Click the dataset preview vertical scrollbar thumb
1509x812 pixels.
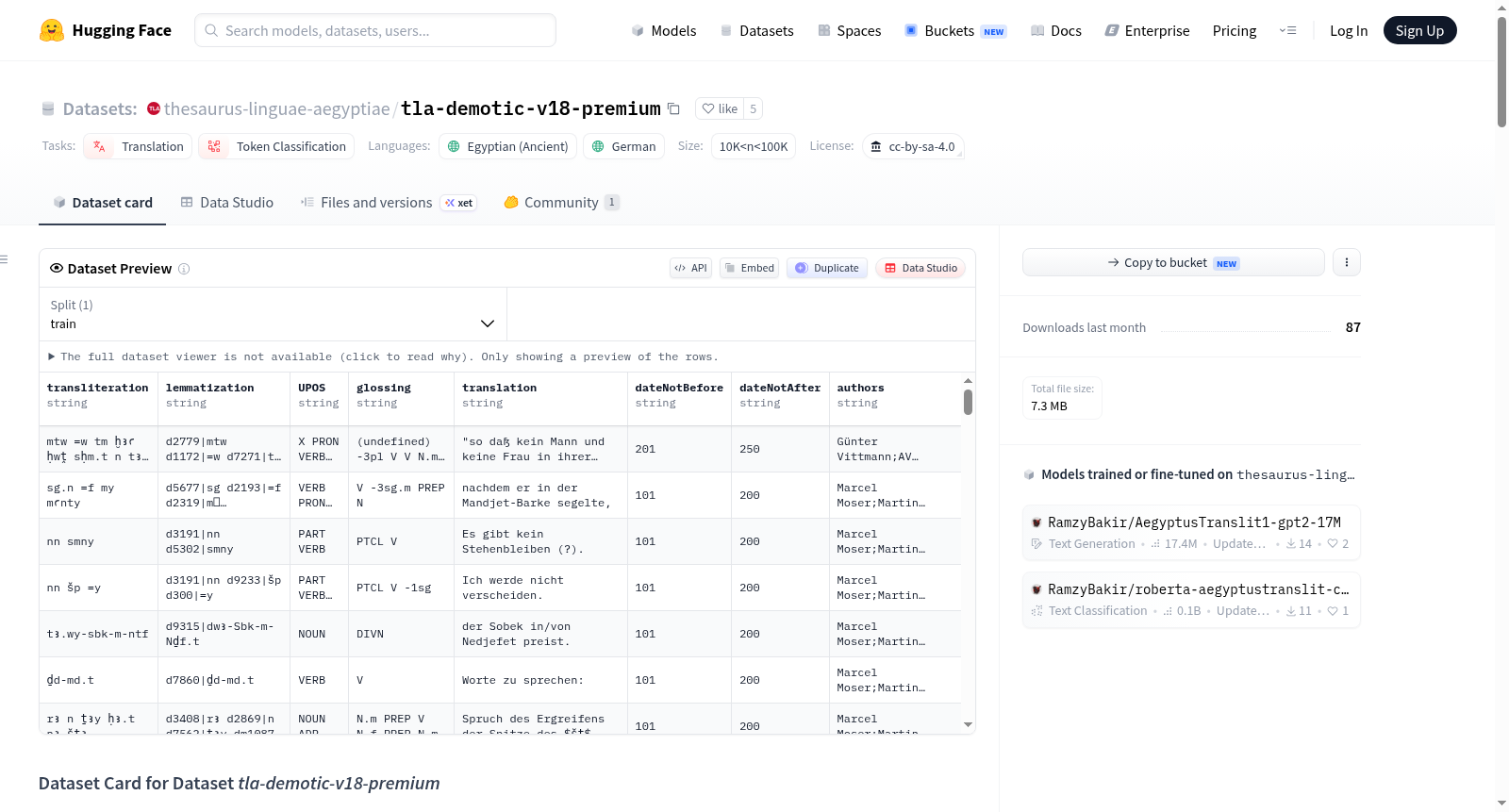tap(968, 403)
